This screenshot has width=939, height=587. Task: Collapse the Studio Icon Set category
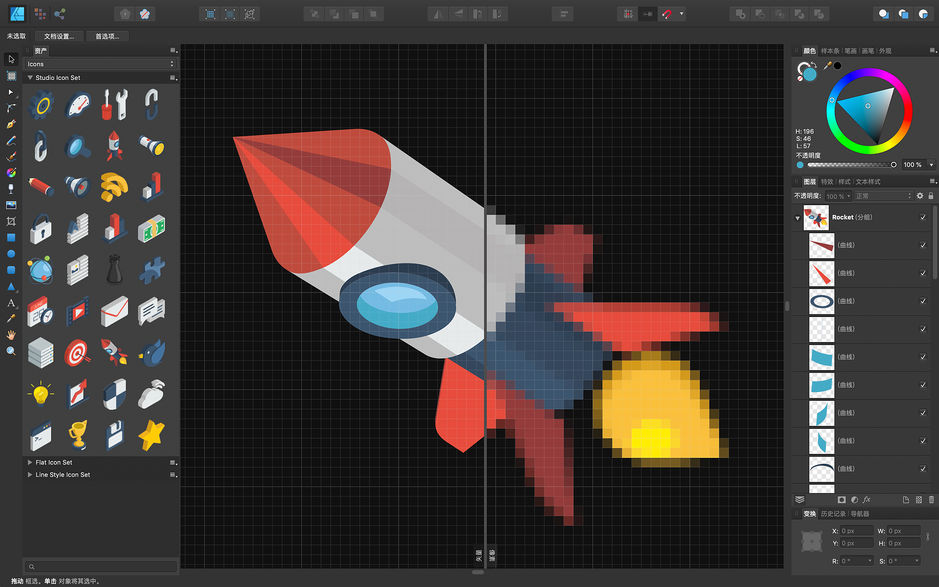pos(30,78)
